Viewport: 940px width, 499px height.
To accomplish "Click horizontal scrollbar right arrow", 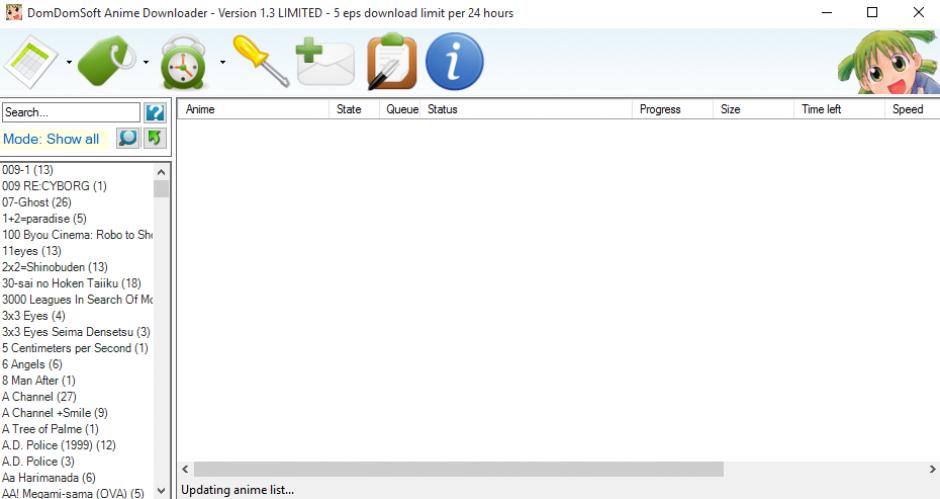I will click(933, 469).
